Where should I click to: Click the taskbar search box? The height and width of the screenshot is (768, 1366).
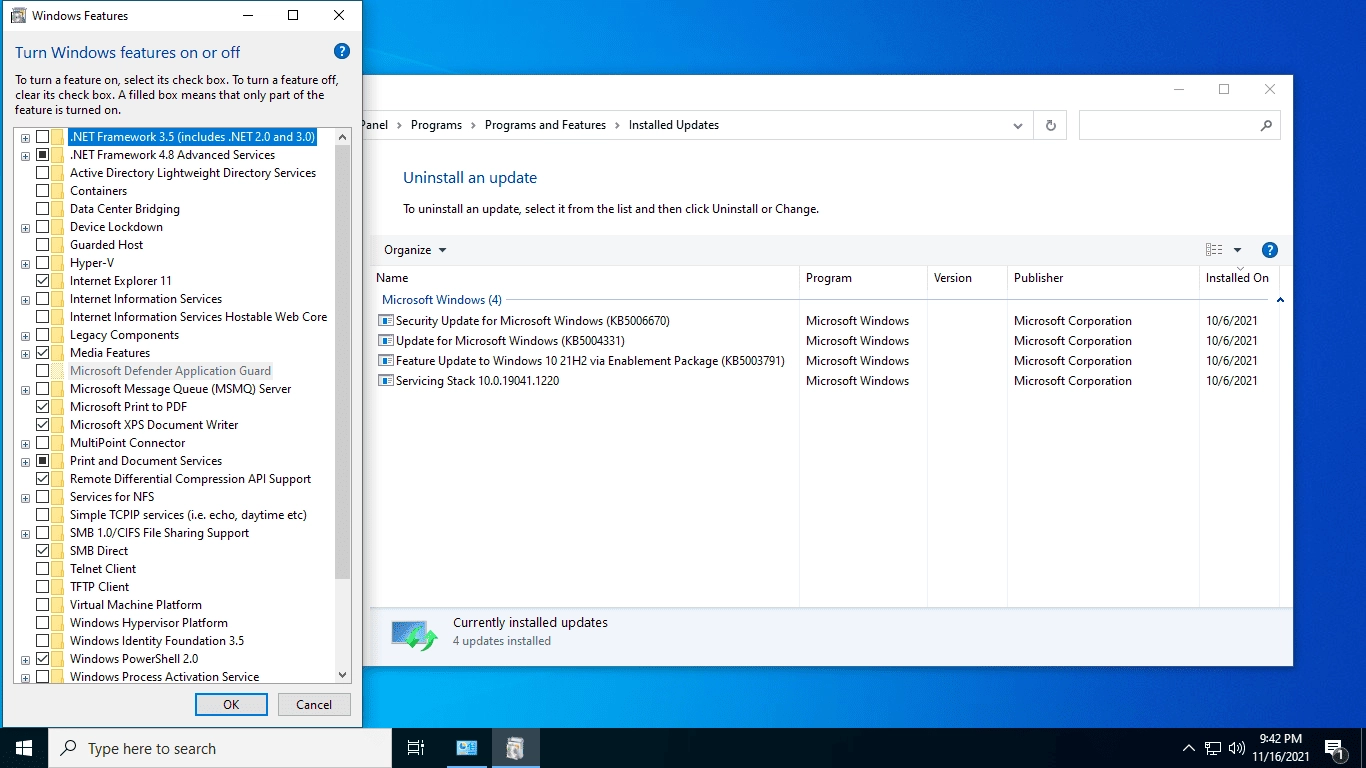220,748
